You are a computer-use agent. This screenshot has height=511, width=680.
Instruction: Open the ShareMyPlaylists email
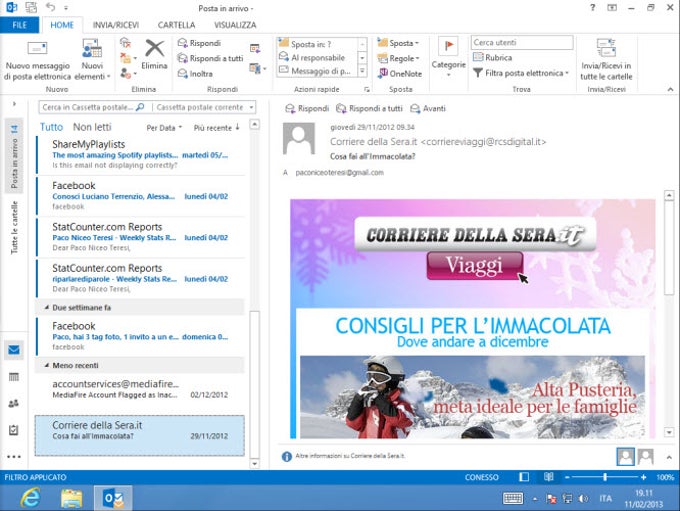[x=141, y=154]
